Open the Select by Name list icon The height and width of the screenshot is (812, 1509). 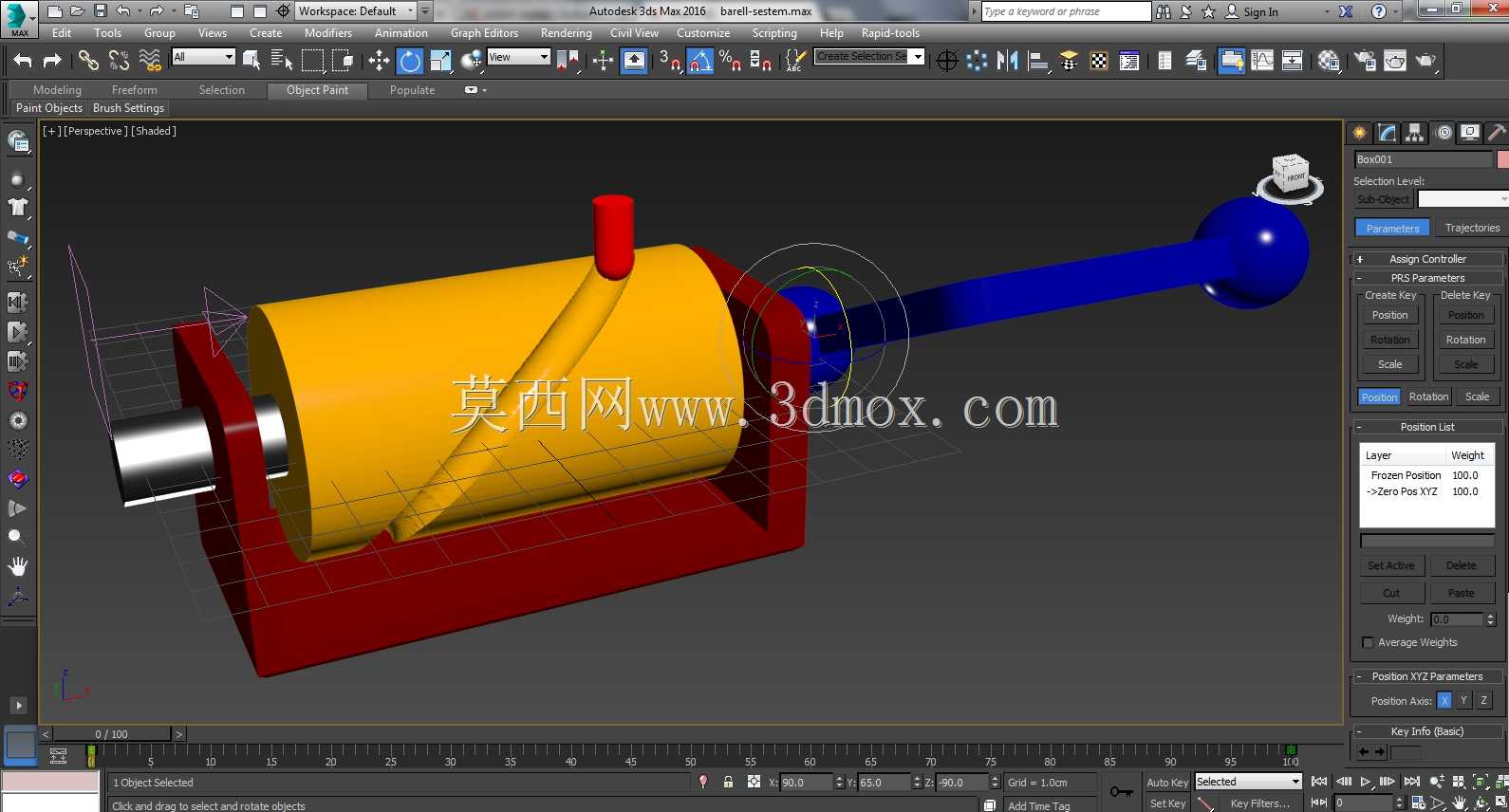(x=282, y=61)
